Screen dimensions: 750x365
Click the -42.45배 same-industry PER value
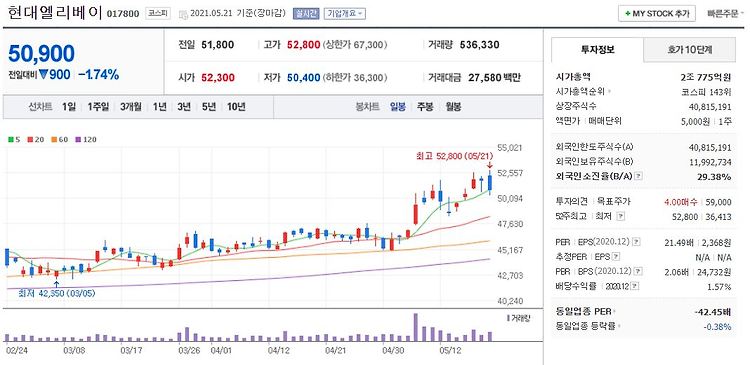coord(713,312)
